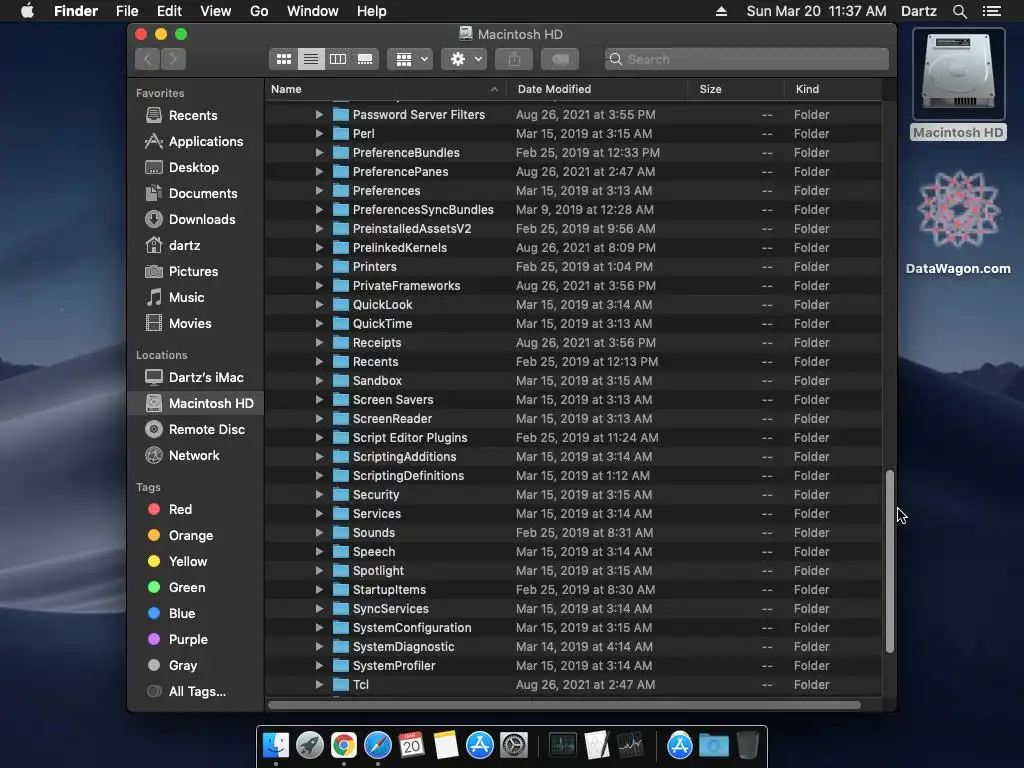
Task: Select Macintosh HD in sidebar Locations
Action: 195,404
